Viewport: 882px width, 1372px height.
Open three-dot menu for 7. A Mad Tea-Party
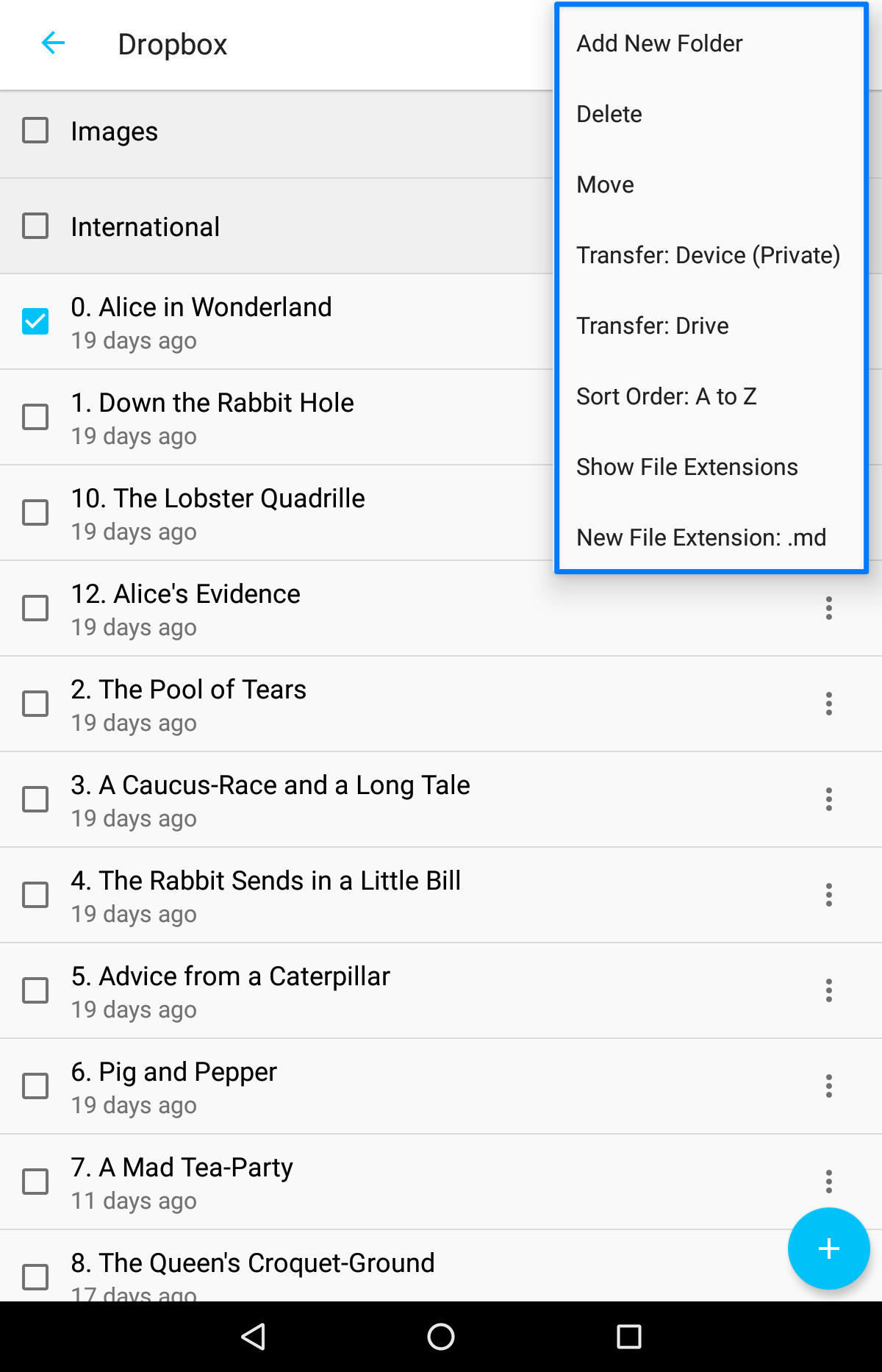point(828,1182)
